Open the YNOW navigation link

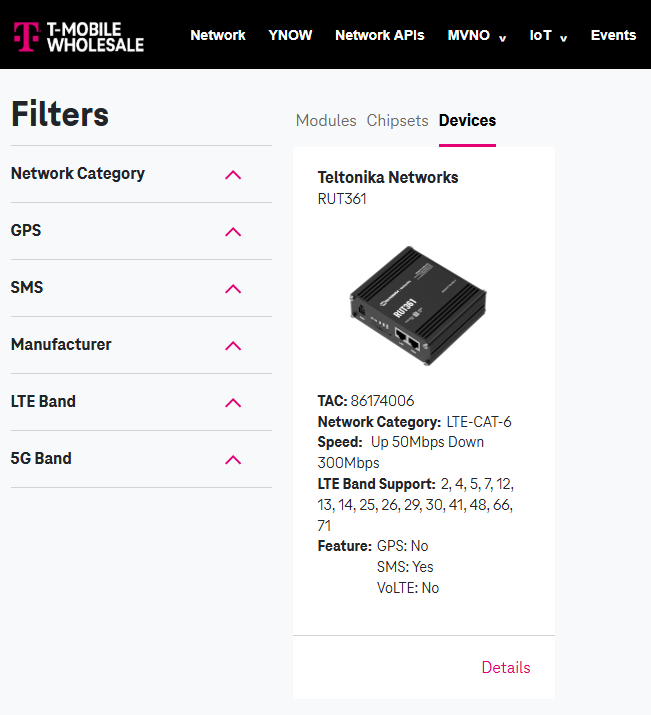click(290, 35)
